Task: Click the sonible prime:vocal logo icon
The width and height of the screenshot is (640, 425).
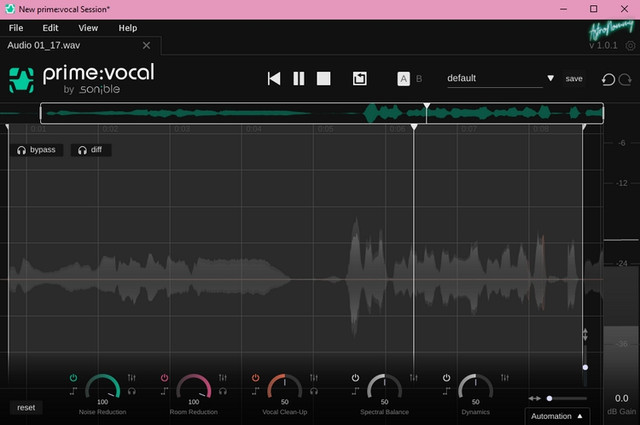Action: click(x=21, y=80)
